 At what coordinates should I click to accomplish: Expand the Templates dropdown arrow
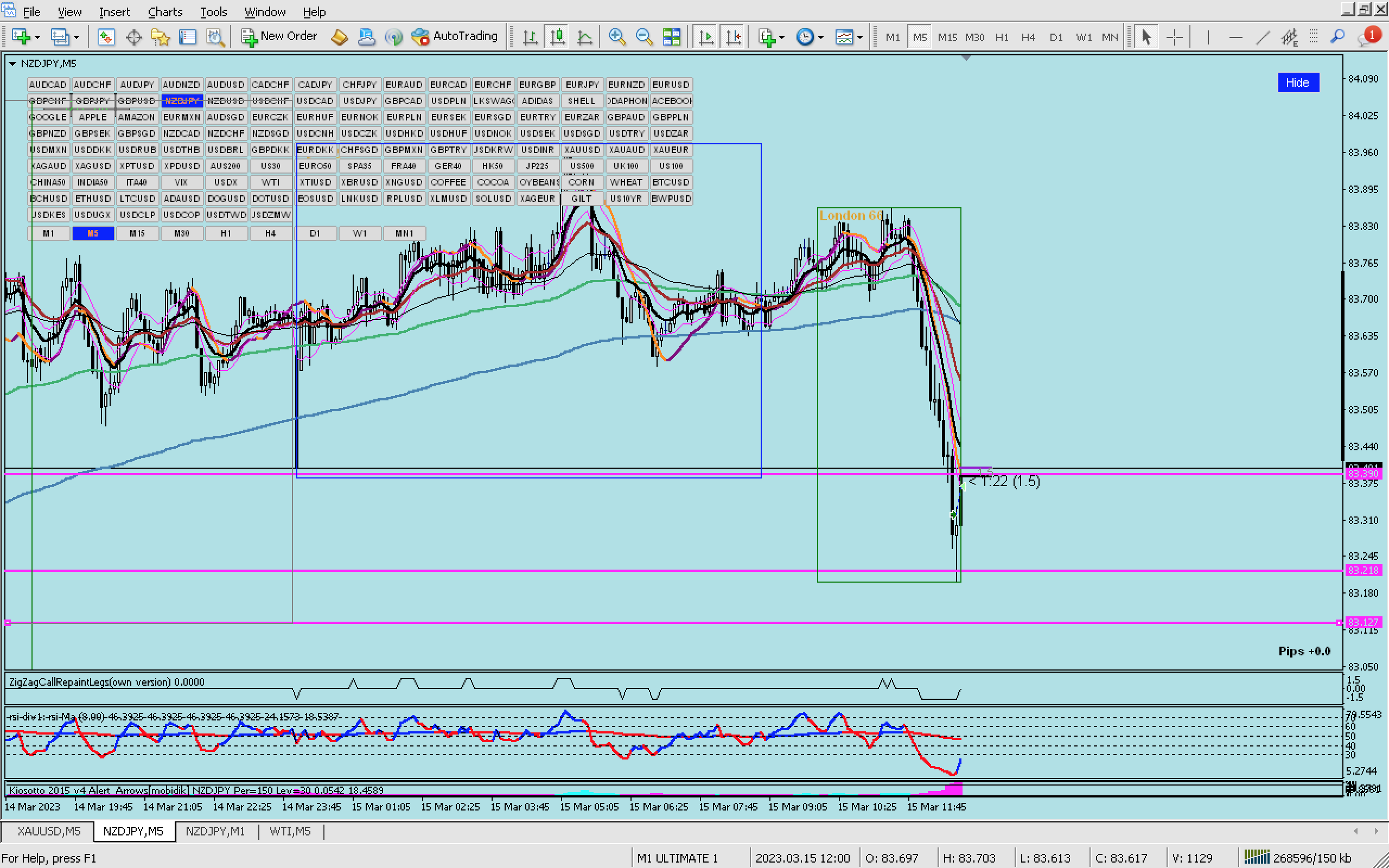coord(860,37)
